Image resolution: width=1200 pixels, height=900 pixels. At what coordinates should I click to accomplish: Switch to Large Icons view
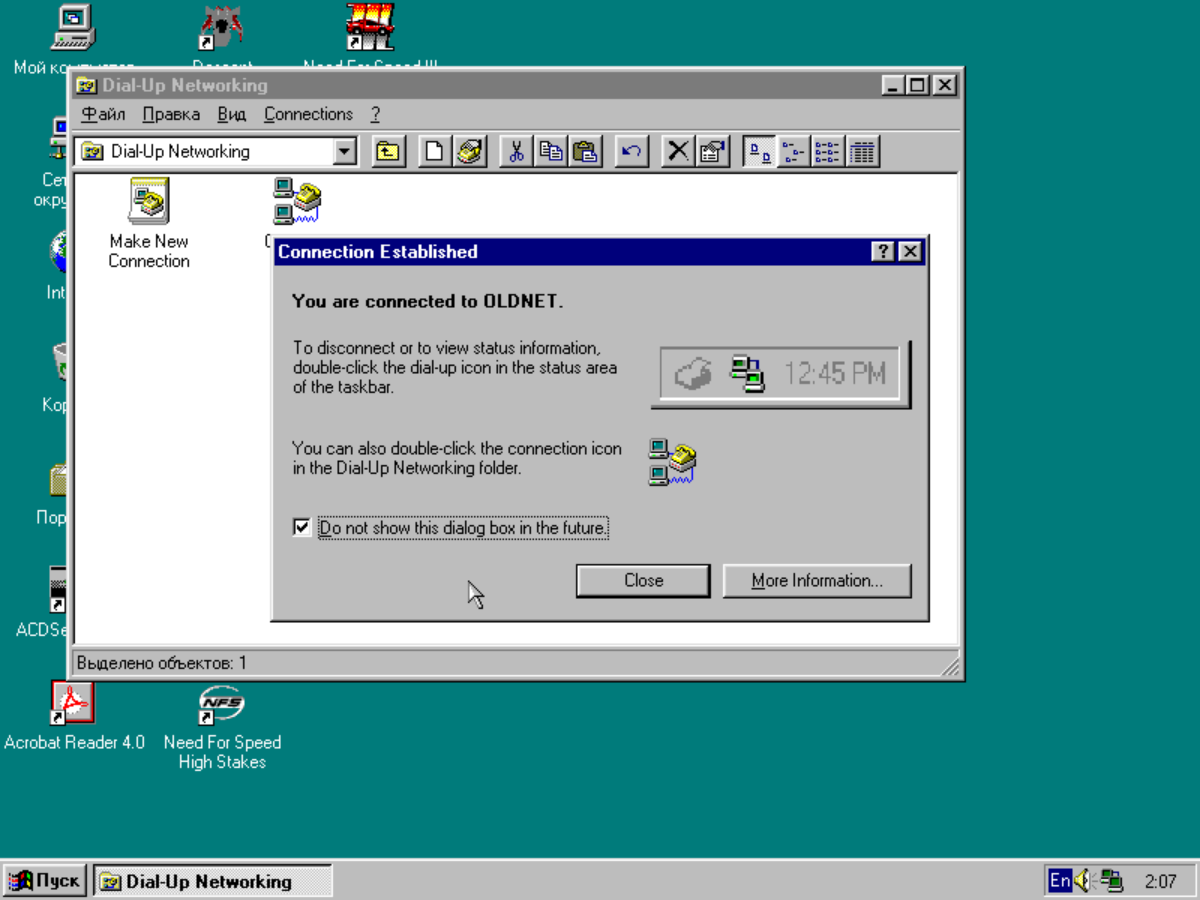pos(760,152)
